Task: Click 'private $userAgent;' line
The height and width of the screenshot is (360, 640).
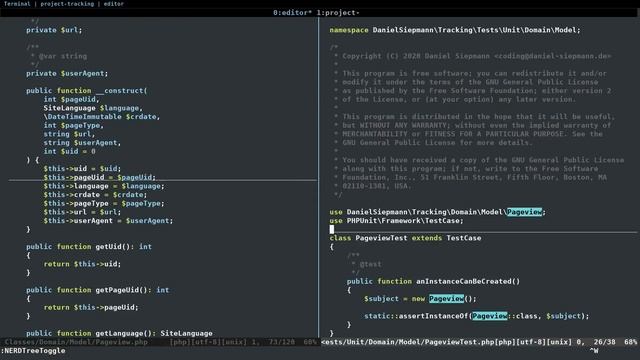Action: click(67, 73)
